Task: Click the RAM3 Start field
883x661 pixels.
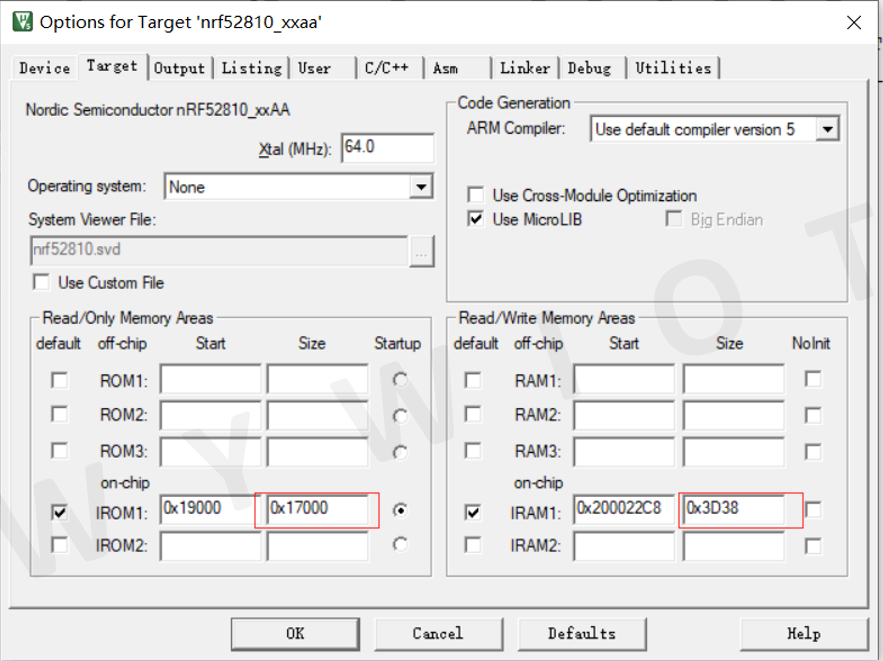Action: point(624,452)
